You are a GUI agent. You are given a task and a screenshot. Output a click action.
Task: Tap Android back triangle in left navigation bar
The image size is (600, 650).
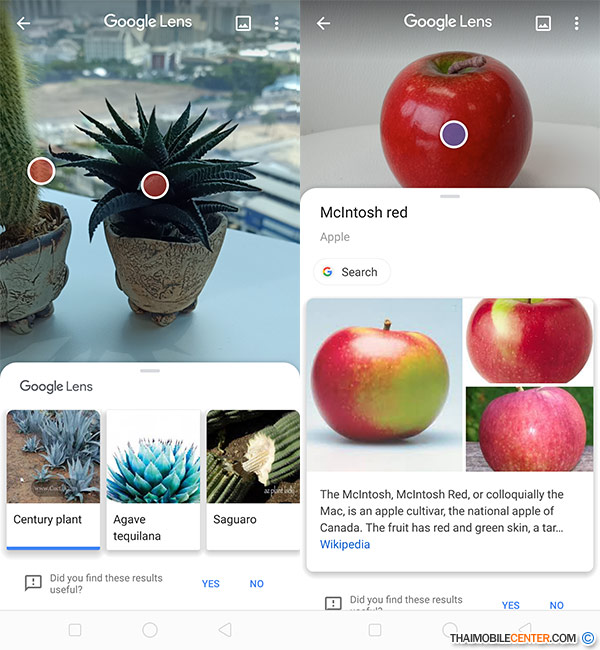tap(225, 630)
